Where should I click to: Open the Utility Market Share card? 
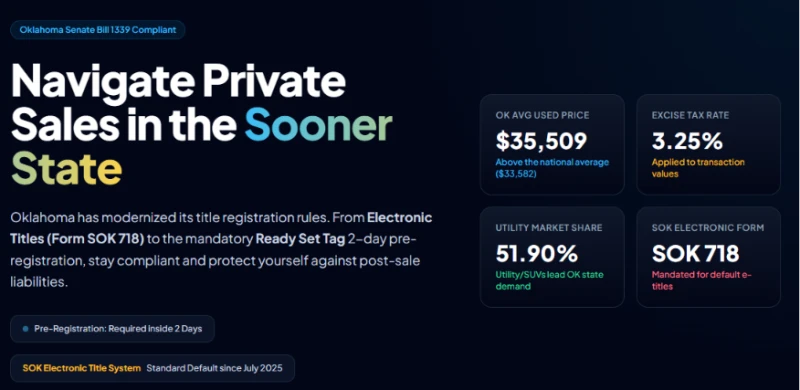552,257
